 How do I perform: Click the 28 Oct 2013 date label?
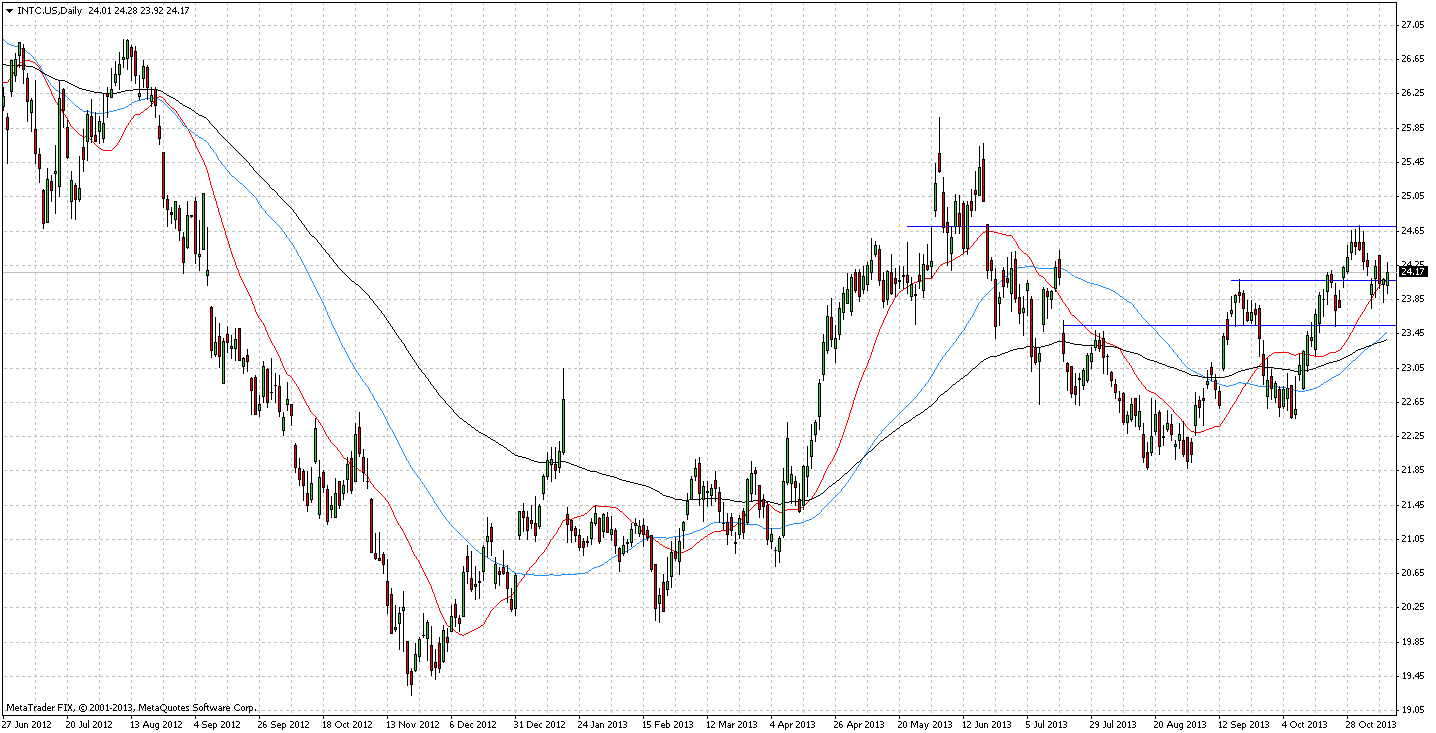[x=1371, y=723]
